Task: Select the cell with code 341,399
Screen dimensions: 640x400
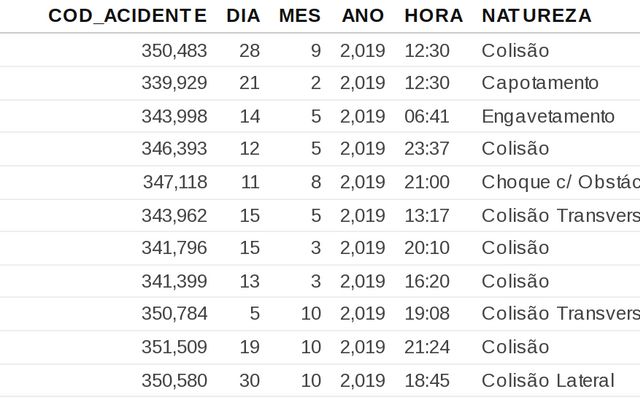Action: point(174,281)
